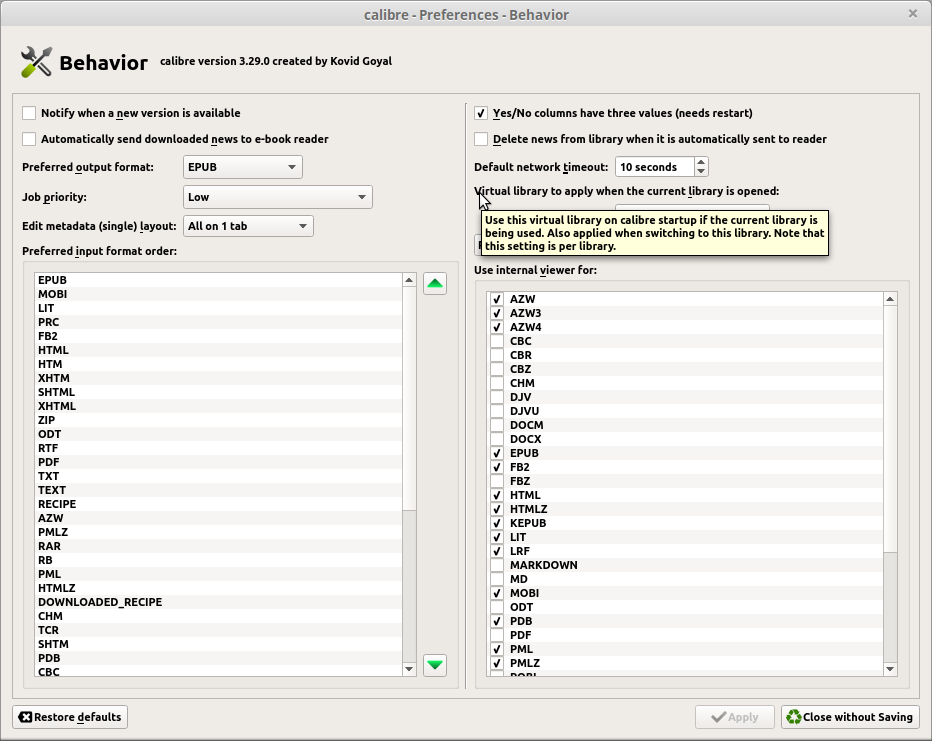Check CBZ in internal viewer list
932x741 pixels.
click(x=497, y=369)
